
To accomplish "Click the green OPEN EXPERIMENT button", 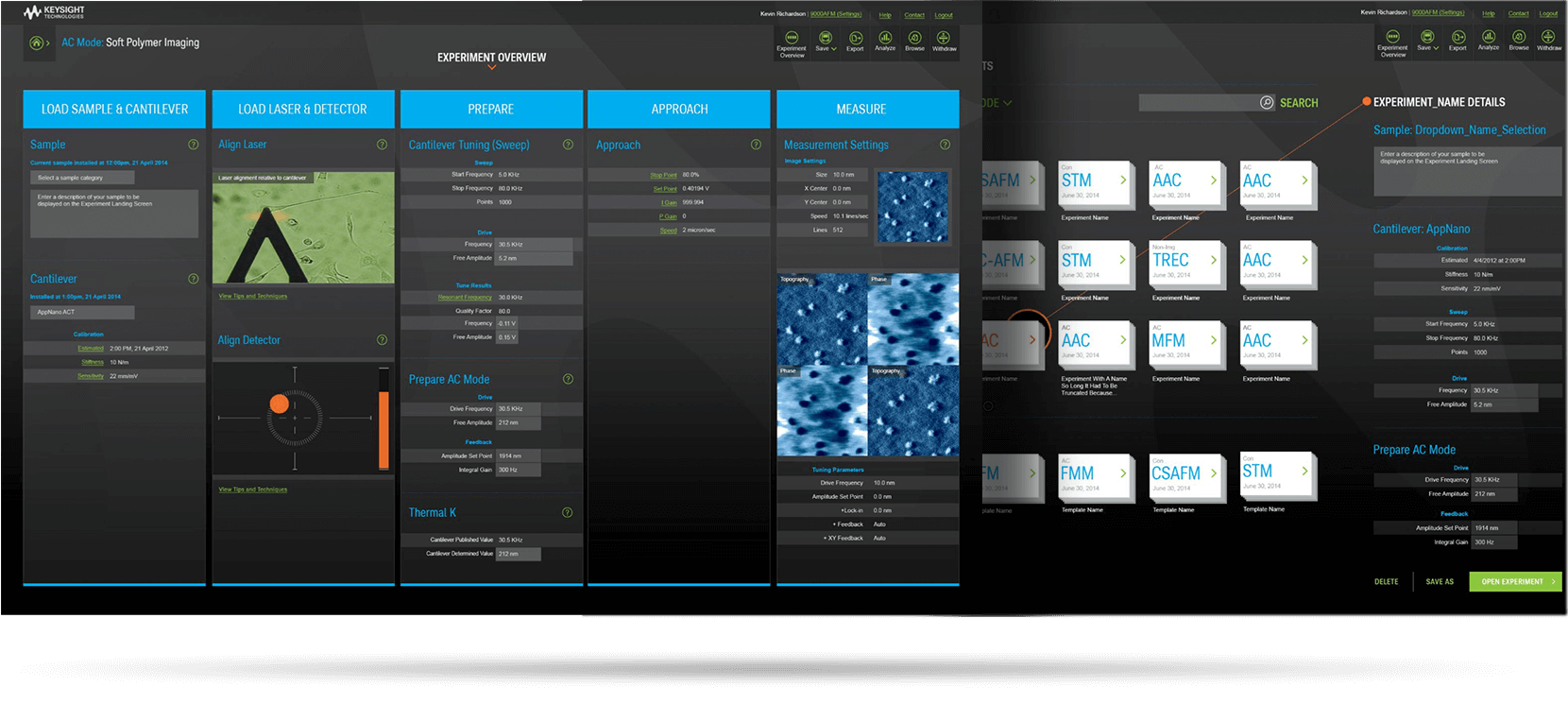I will pos(1515,581).
